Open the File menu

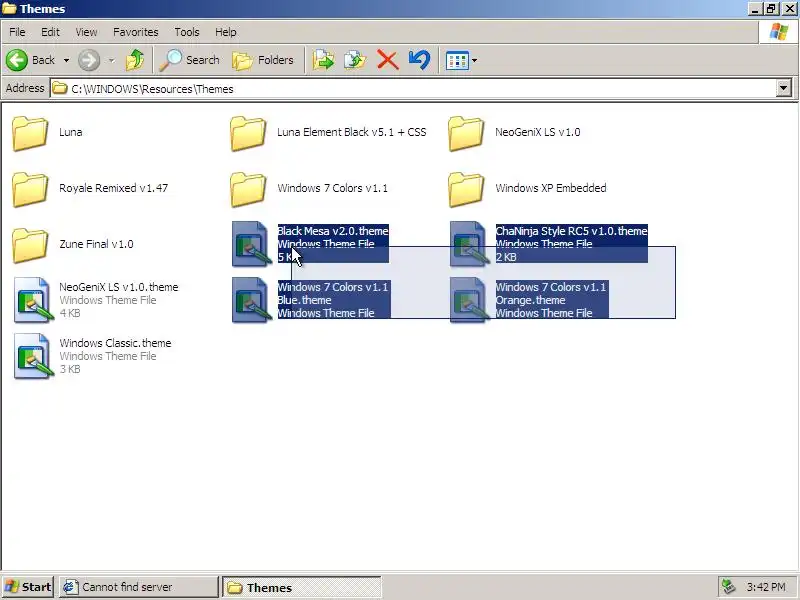17,32
